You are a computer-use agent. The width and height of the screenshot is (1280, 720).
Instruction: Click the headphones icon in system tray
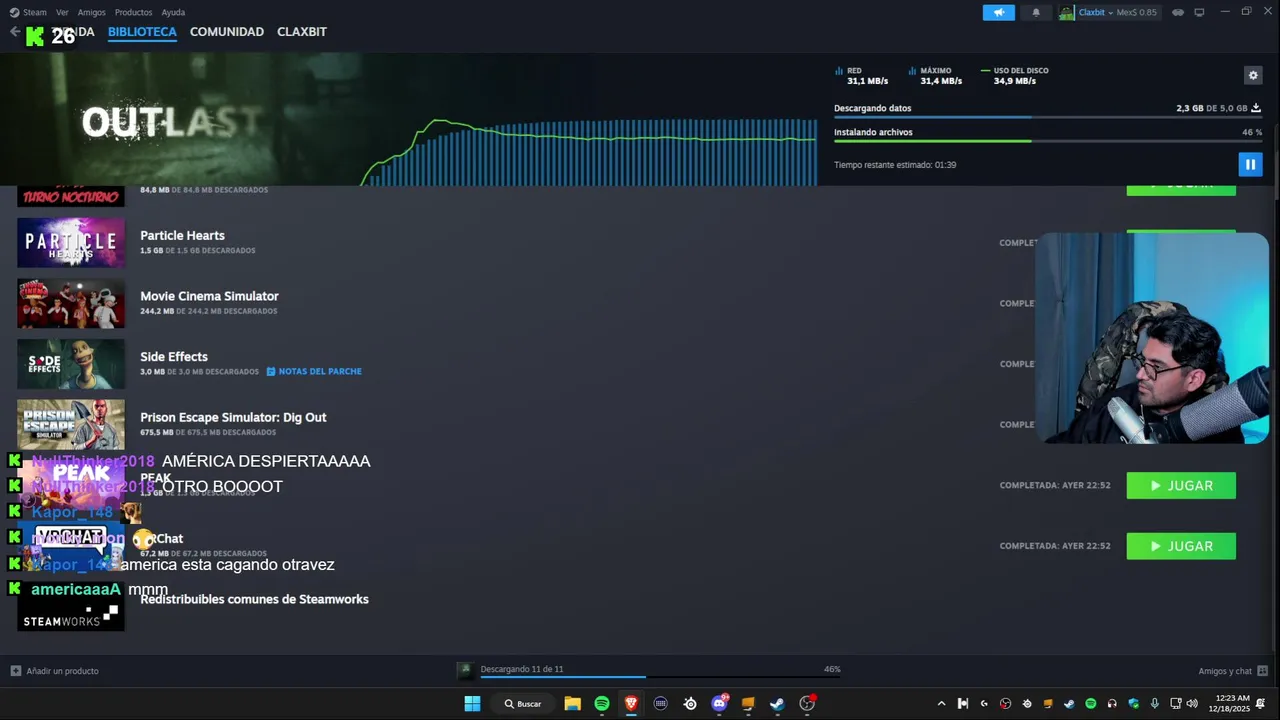click(x=1112, y=704)
